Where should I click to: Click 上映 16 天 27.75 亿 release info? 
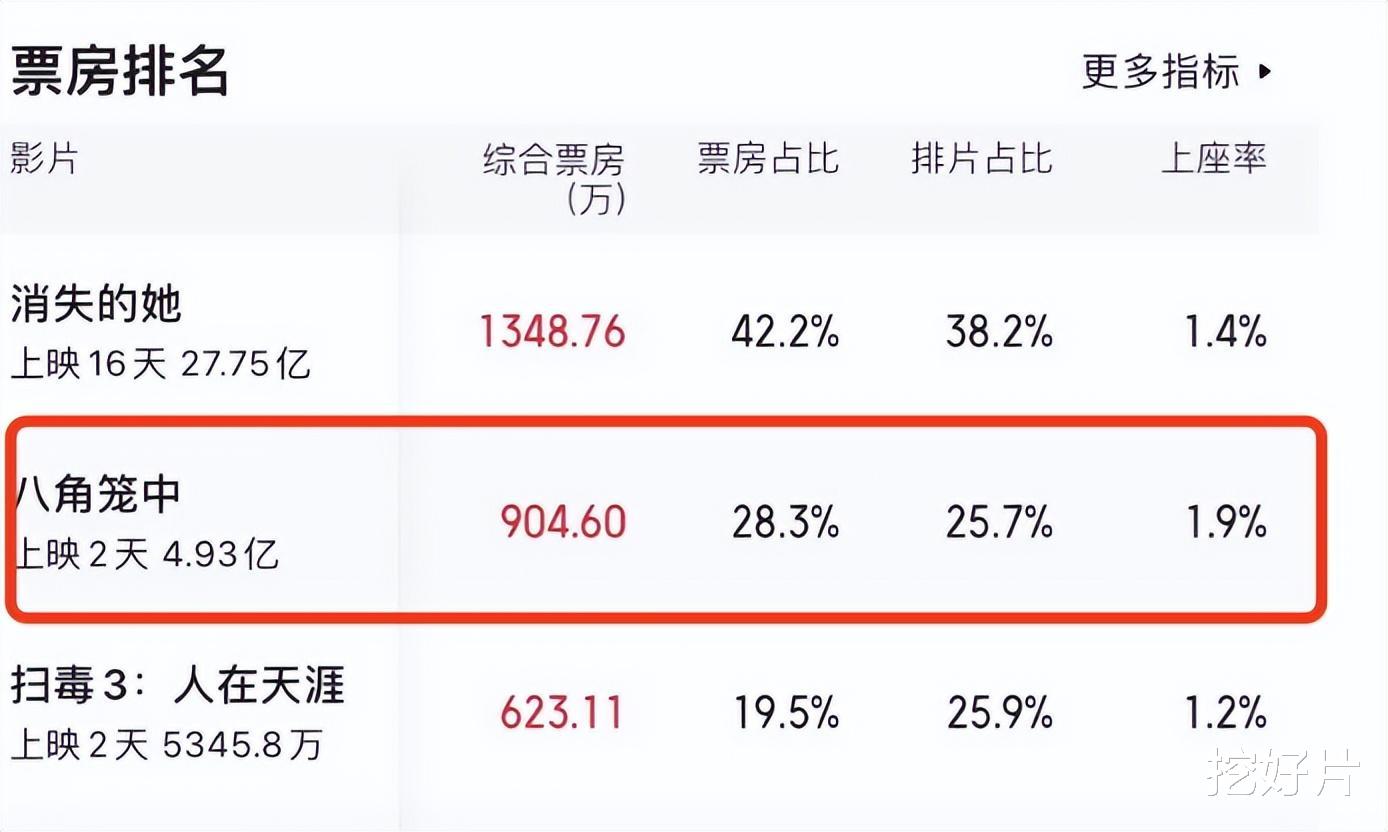tap(160, 366)
